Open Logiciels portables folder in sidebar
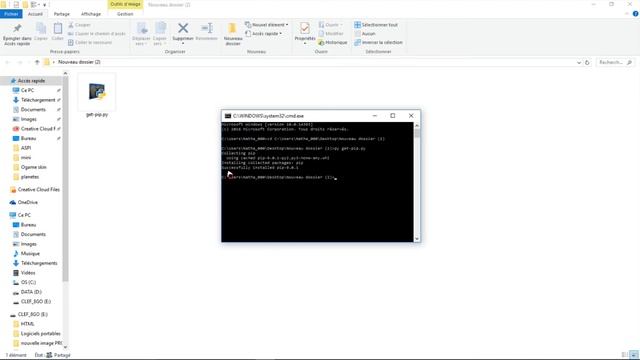The height and width of the screenshot is (360, 640). click(40, 333)
